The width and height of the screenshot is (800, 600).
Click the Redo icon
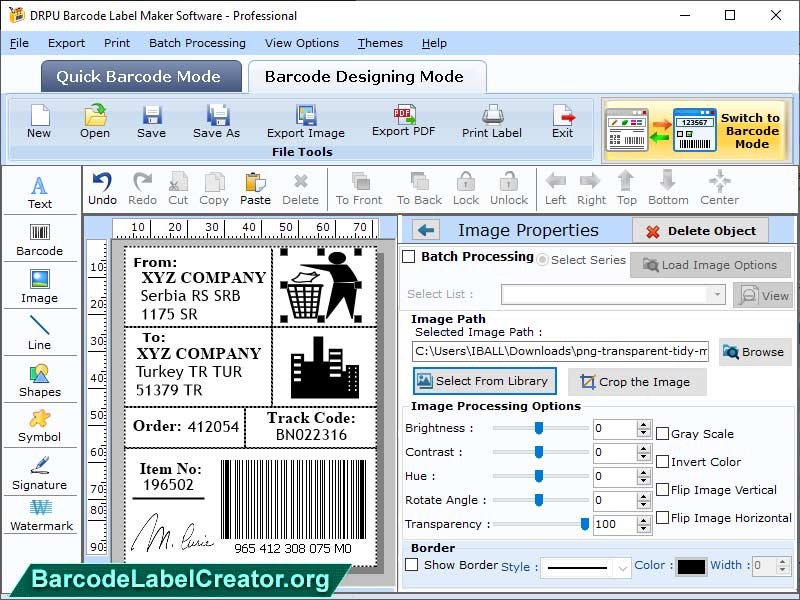pyautogui.click(x=142, y=189)
